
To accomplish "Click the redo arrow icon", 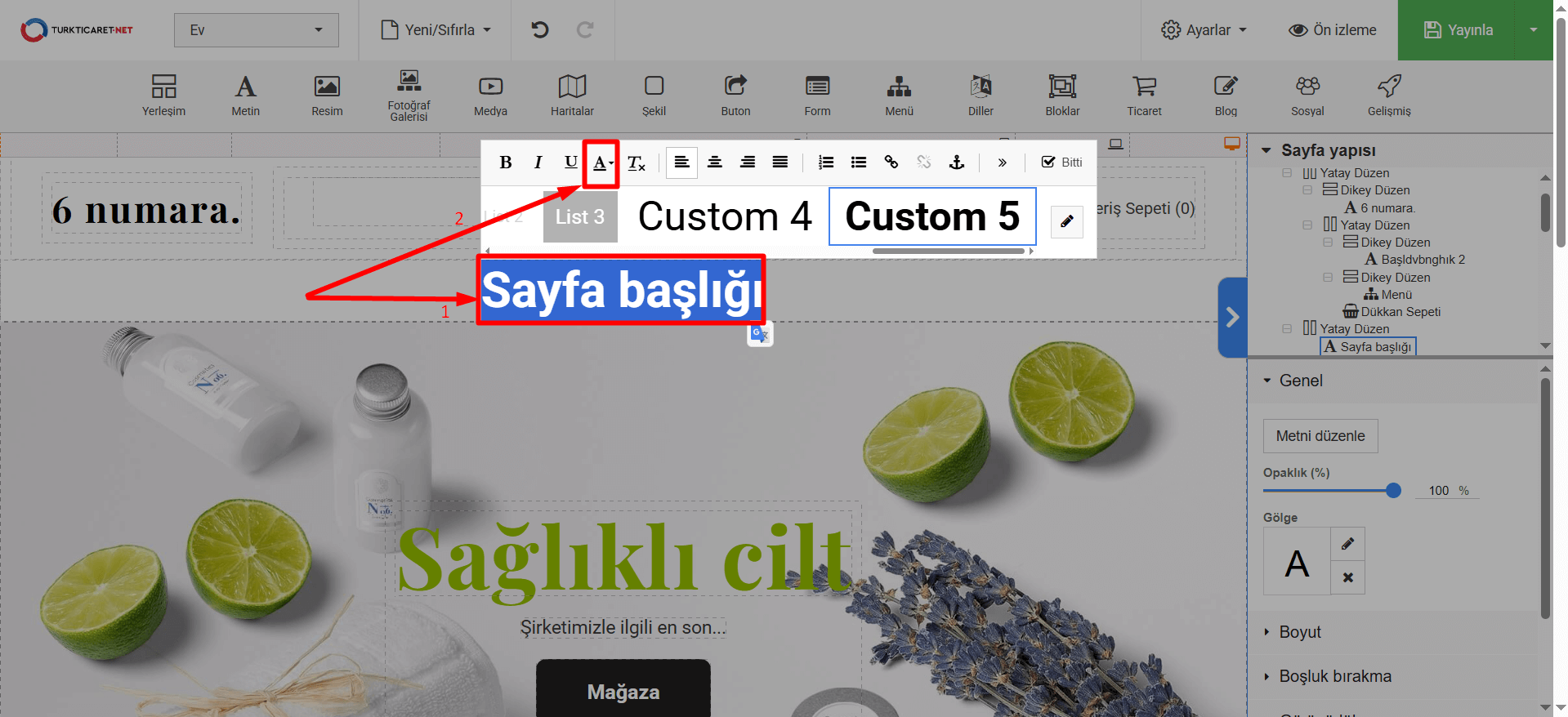I will [585, 30].
